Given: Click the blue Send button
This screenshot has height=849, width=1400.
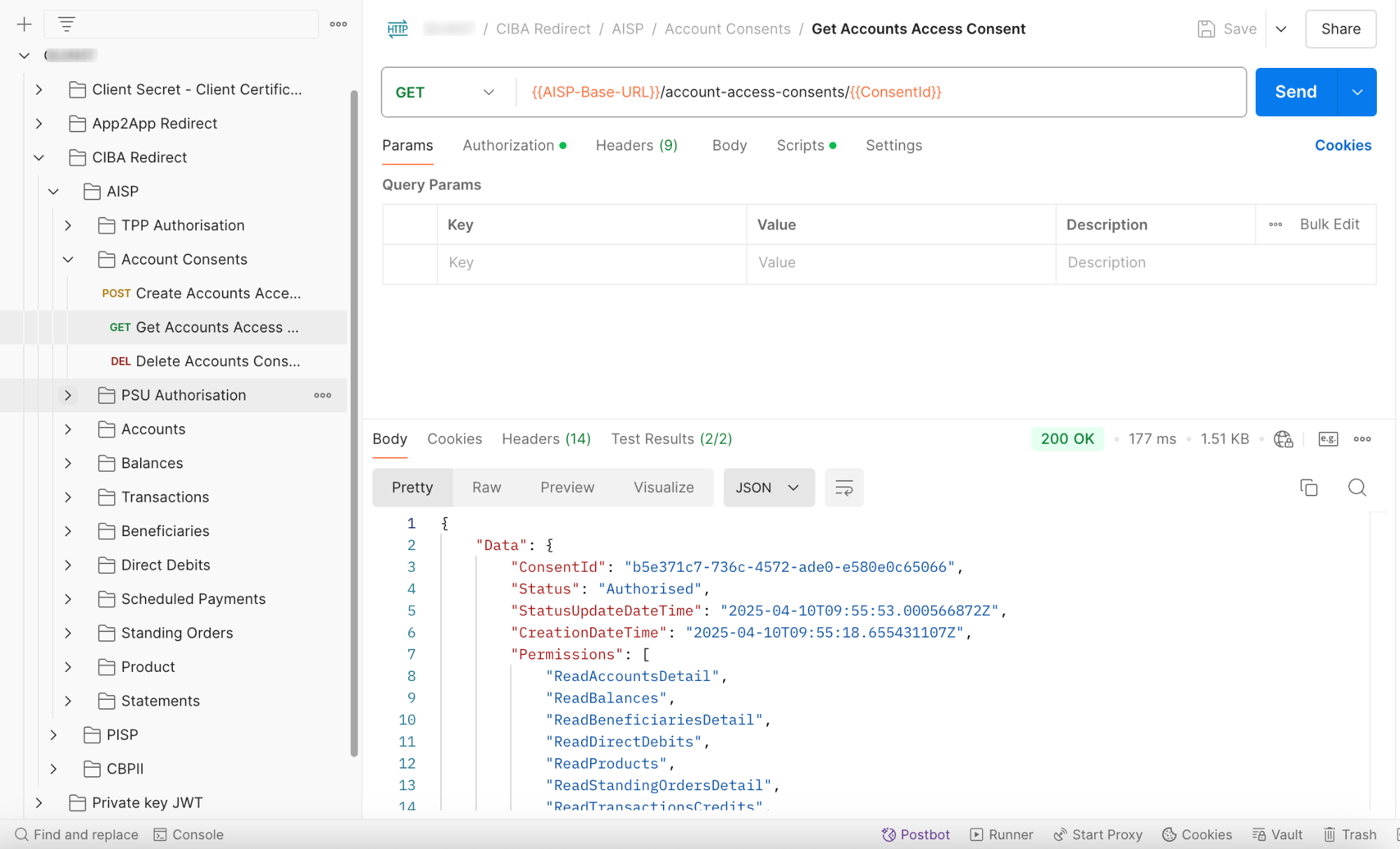Looking at the screenshot, I should point(1296,92).
